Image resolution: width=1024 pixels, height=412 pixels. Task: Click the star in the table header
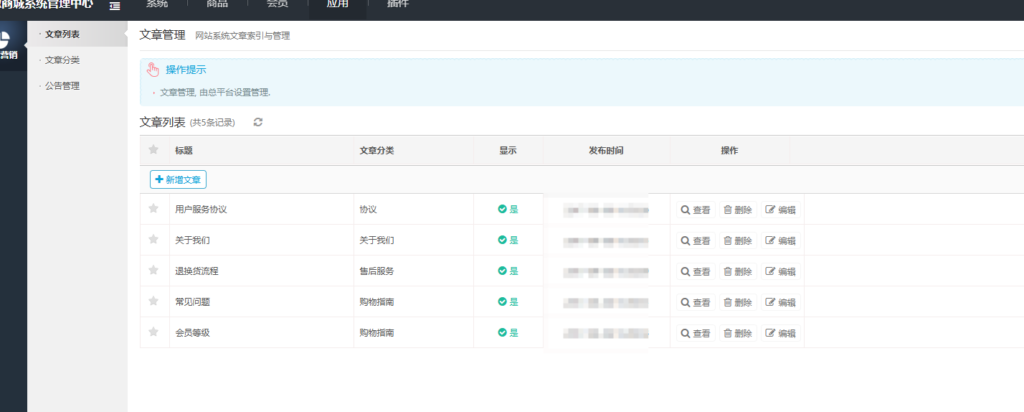(x=153, y=150)
